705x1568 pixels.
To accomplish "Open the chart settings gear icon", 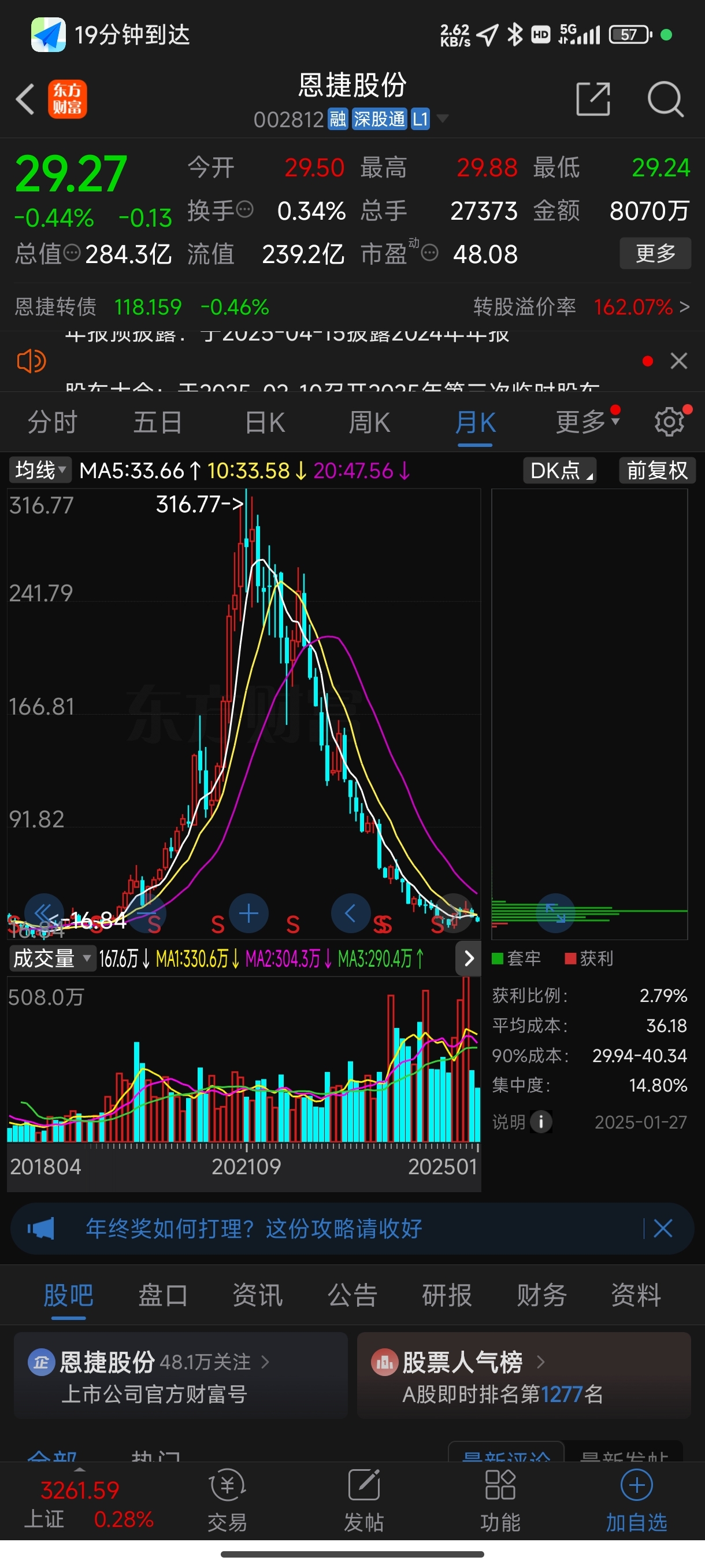I will tap(669, 422).
